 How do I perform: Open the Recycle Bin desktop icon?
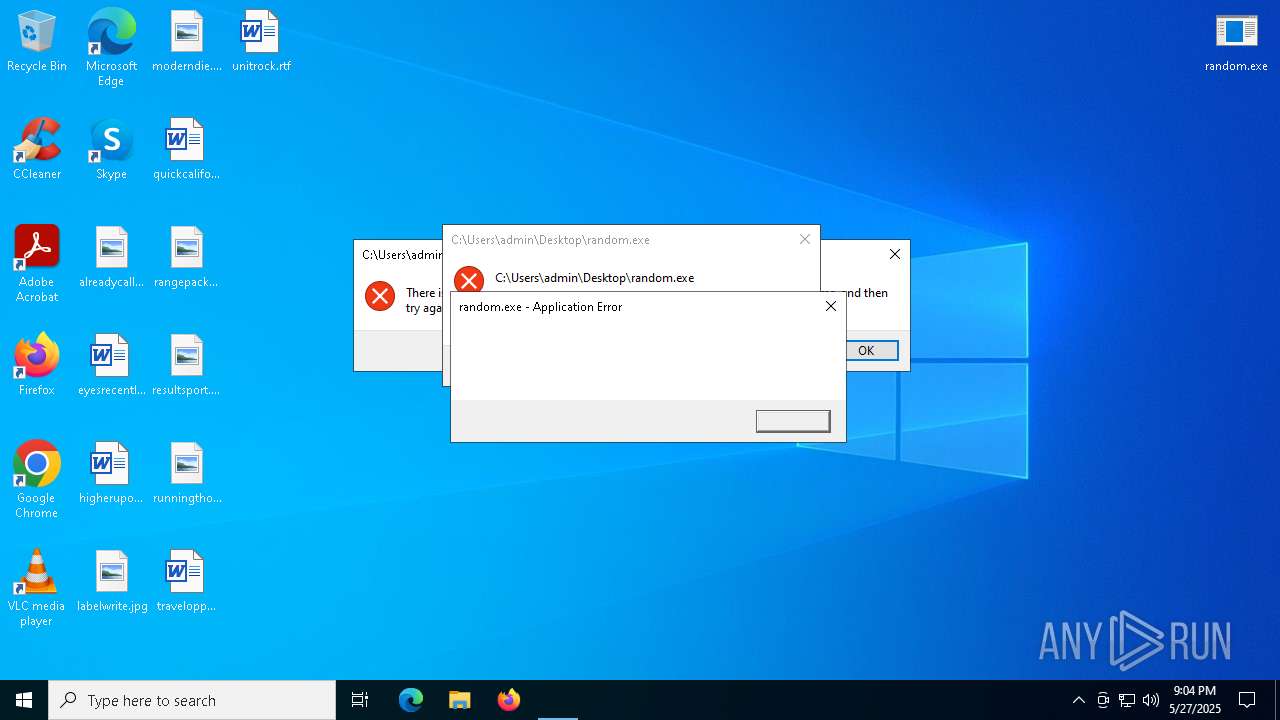pyautogui.click(x=37, y=42)
